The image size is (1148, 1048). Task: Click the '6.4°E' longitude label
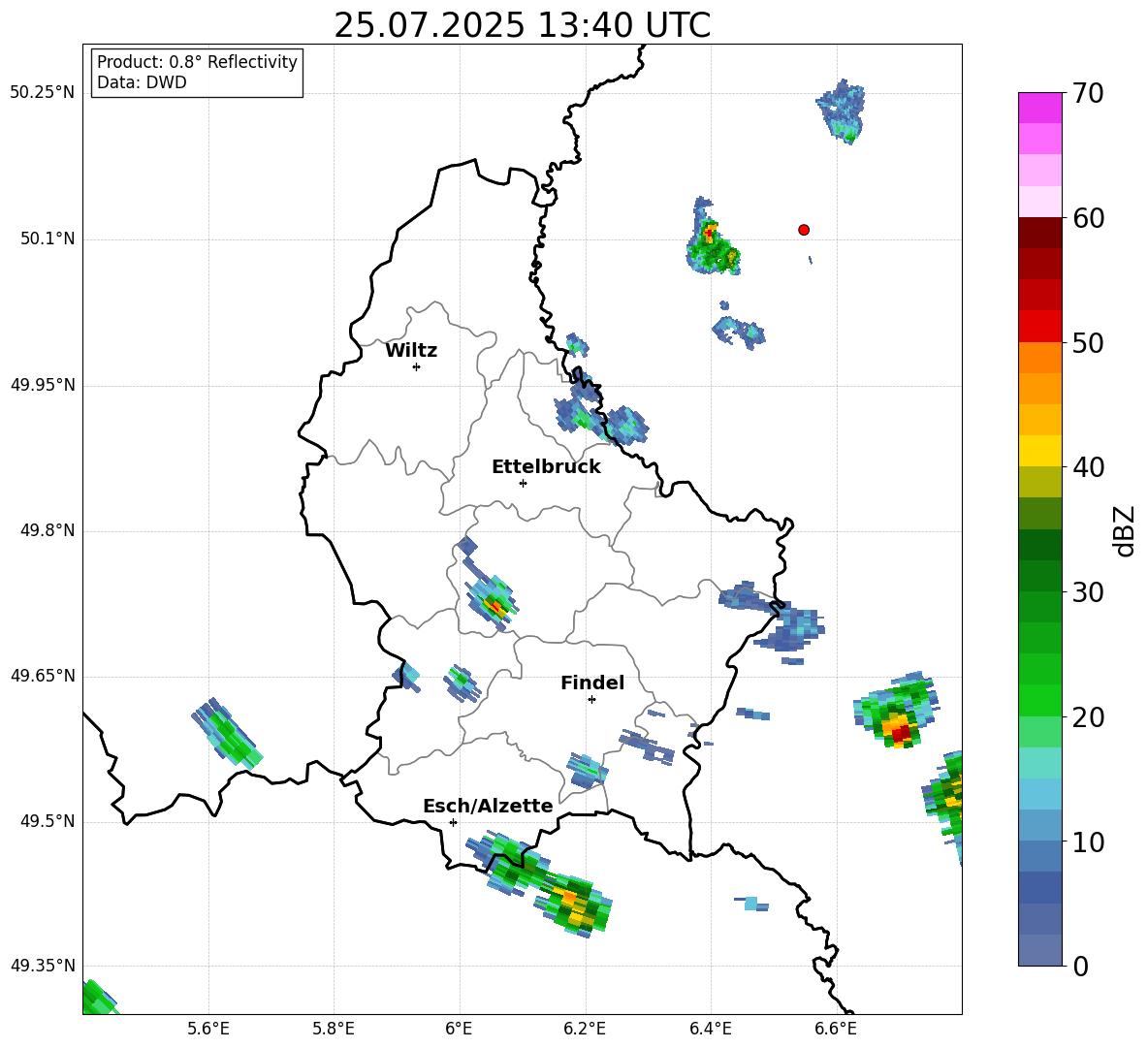coord(710,1029)
